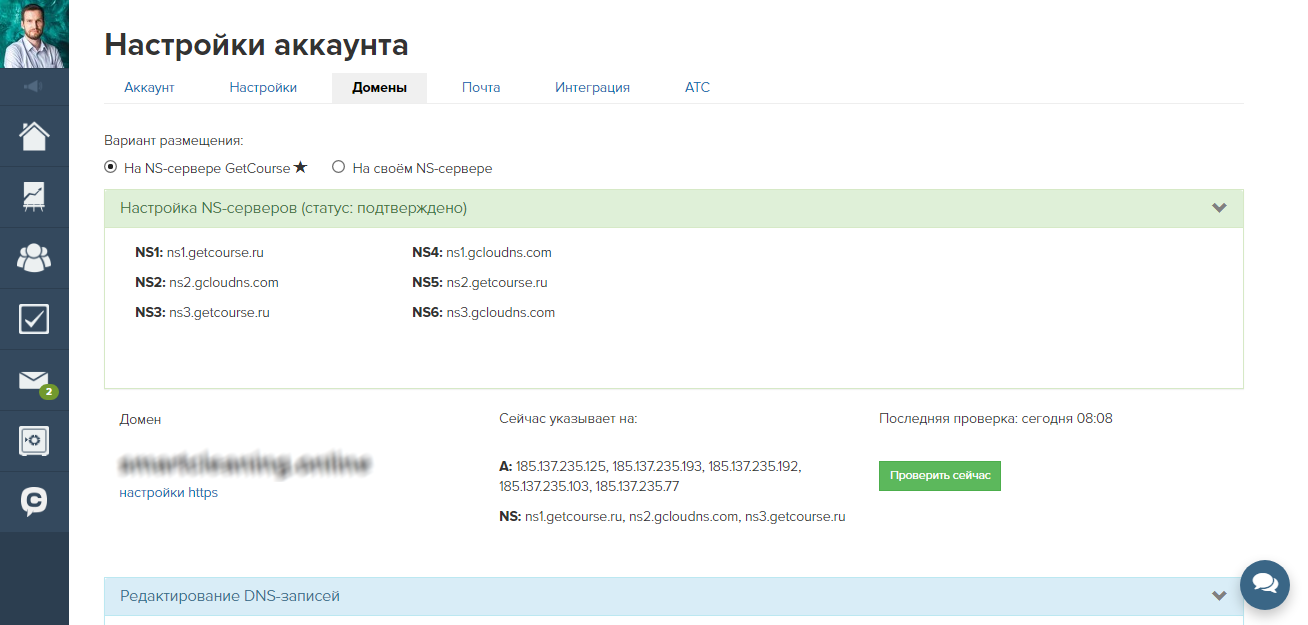The width and height of the screenshot is (1308, 625).
Task: Open the floating support chat bubble
Action: tap(1265, 585)
